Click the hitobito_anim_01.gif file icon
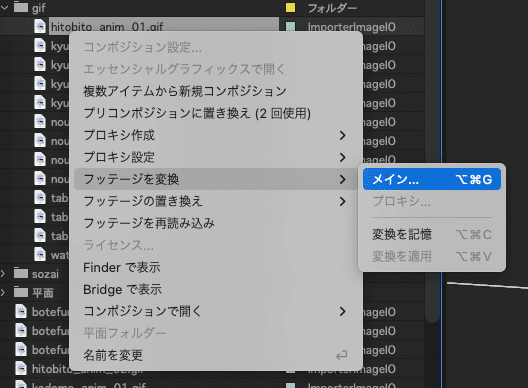Screen dimensions: 528x388 [x=40, y=27]
